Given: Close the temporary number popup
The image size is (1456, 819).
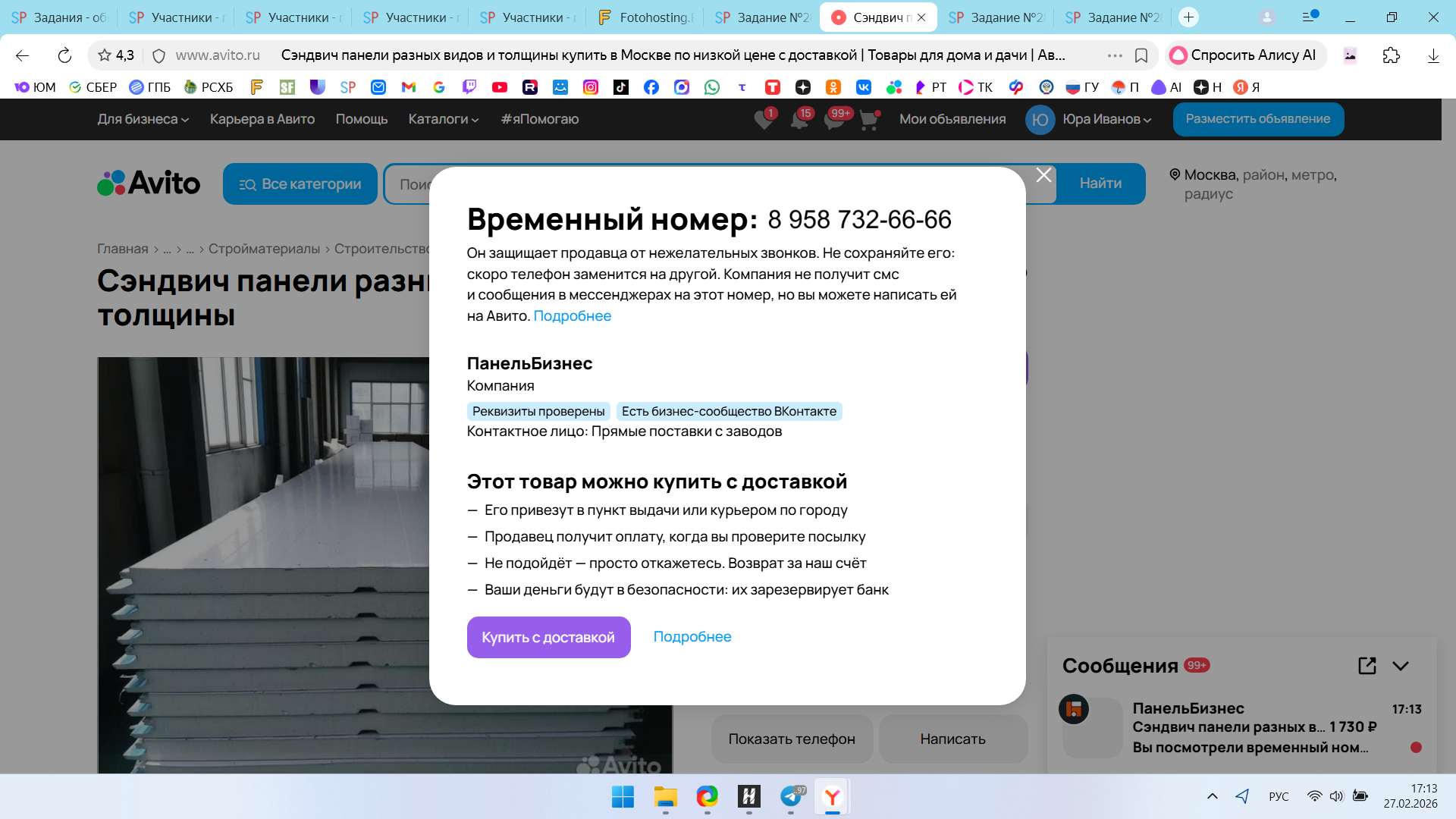Looking at the screenshot, I should point(1043,175).
